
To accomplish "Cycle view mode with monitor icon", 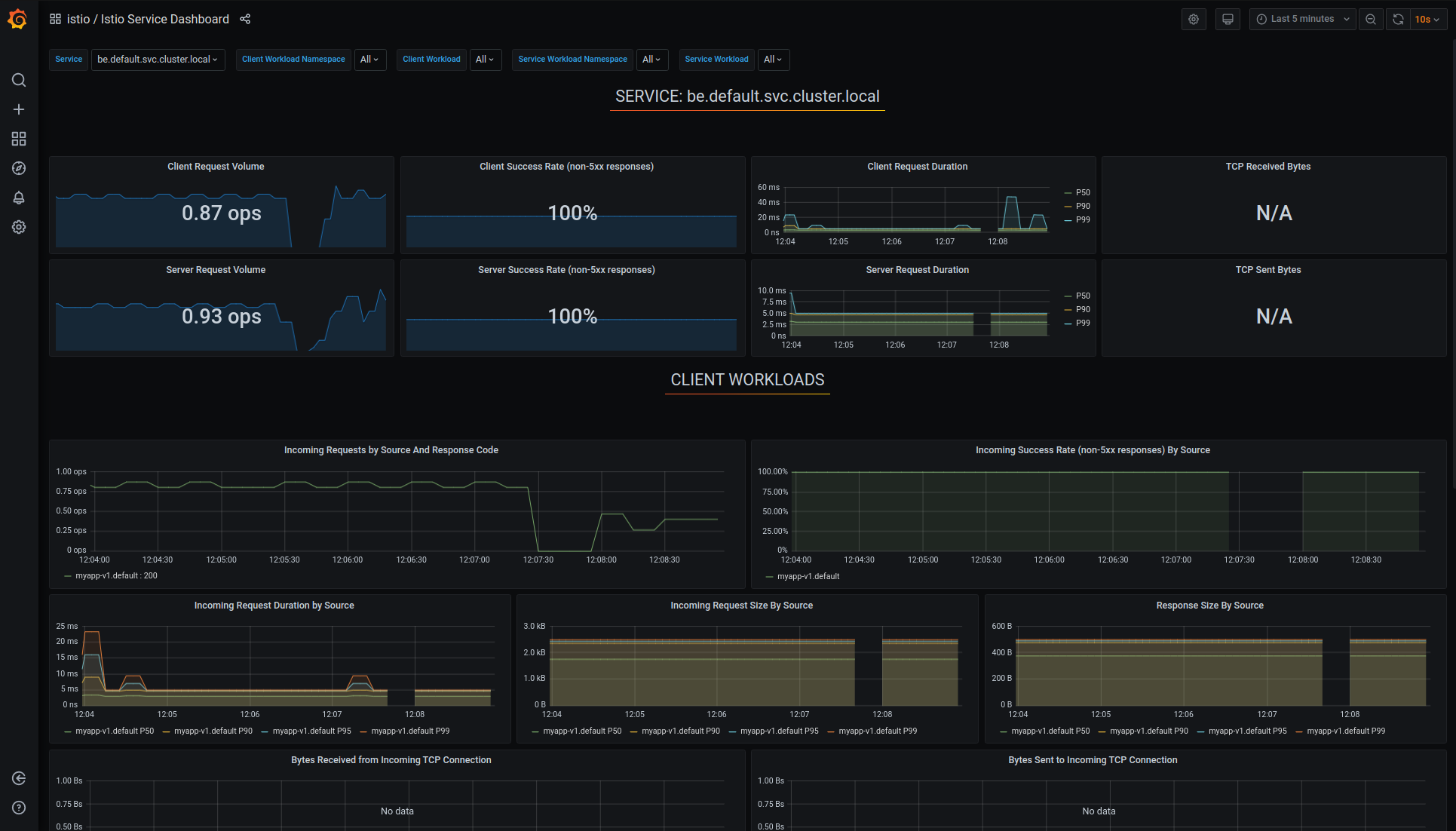I will 1228,19.
